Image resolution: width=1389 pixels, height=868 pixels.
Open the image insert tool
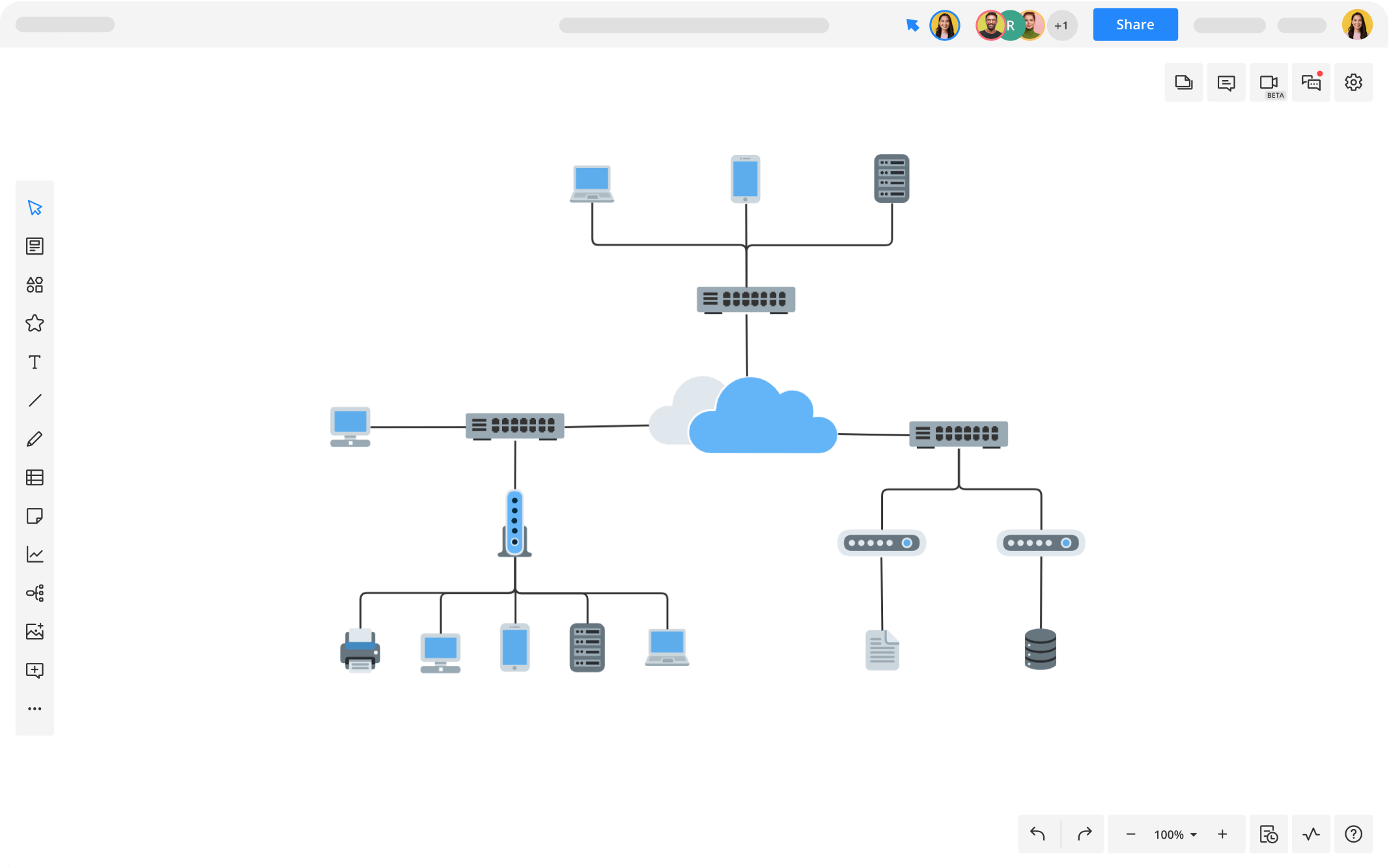click(x=35, y=631)
